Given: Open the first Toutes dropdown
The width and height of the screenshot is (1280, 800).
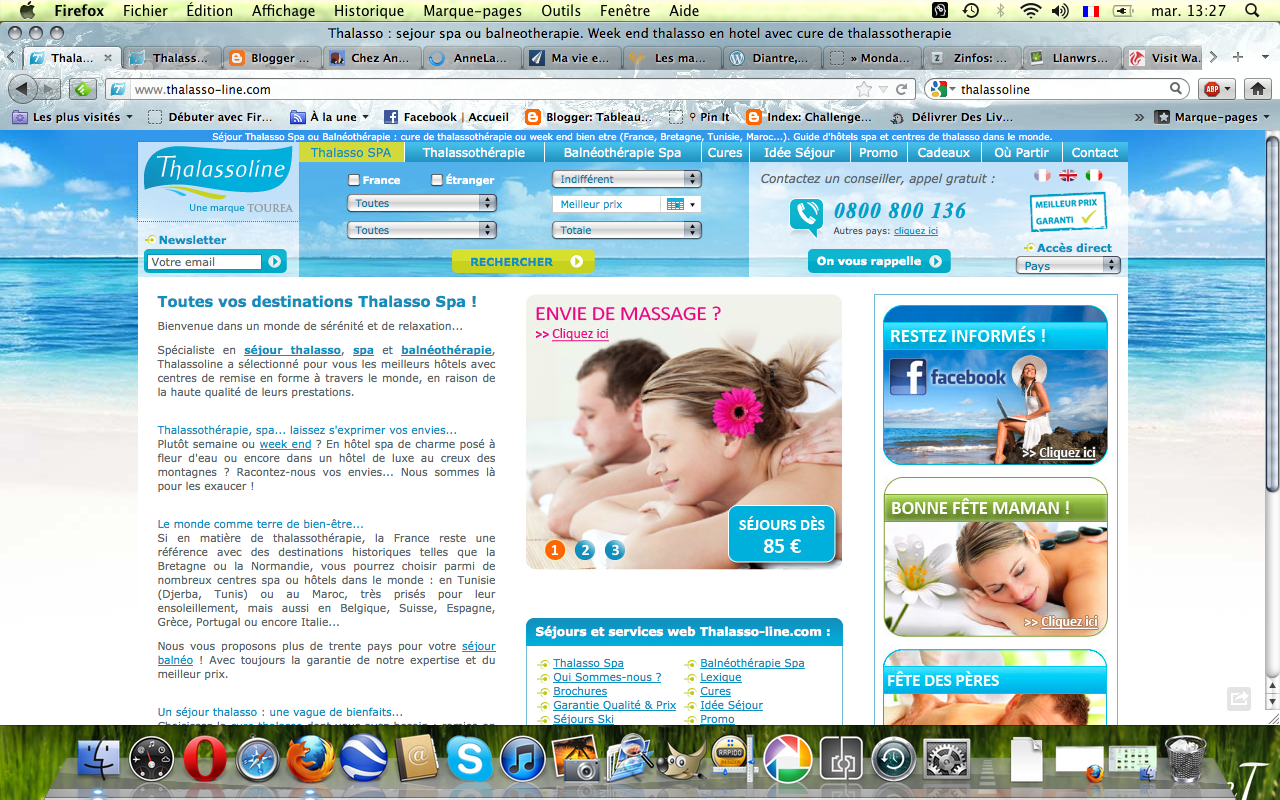Looking at the screenshot, I should [x=422, y=203].
